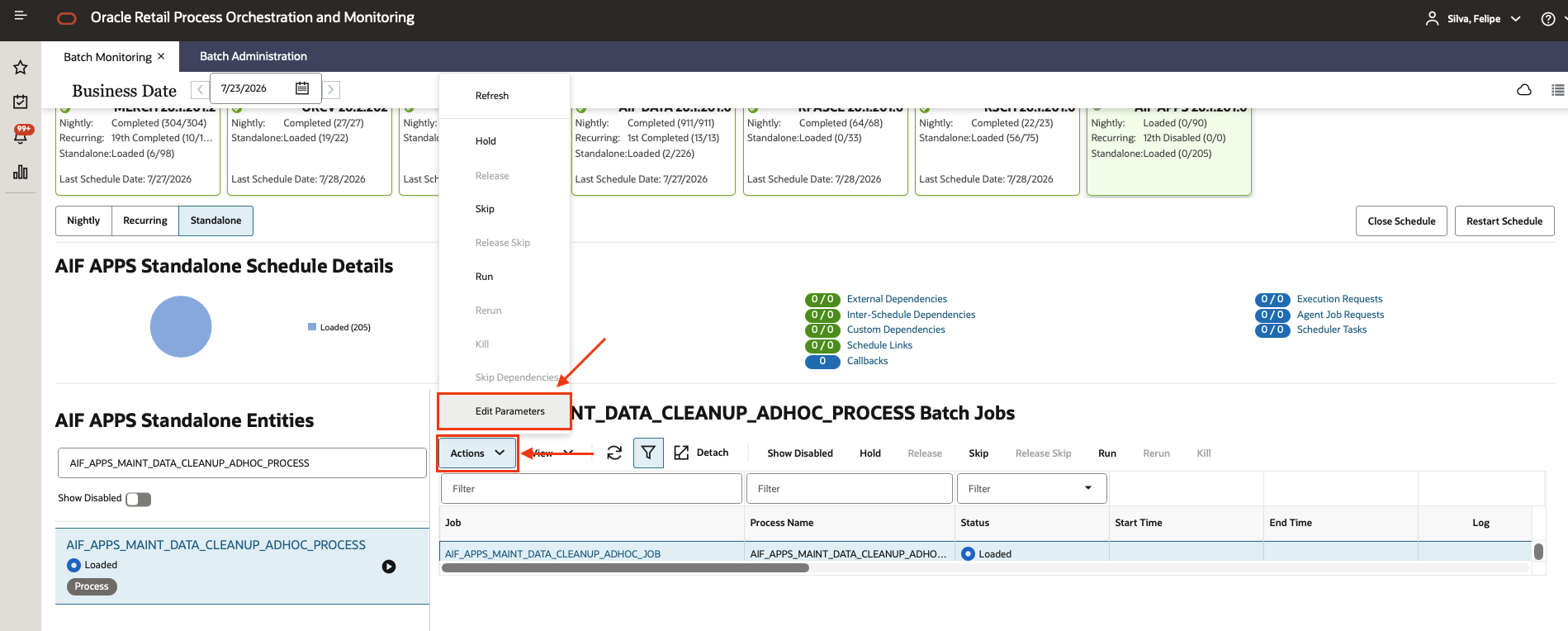Go to previous business date
Screen dimensions: 1568x631
200,89
